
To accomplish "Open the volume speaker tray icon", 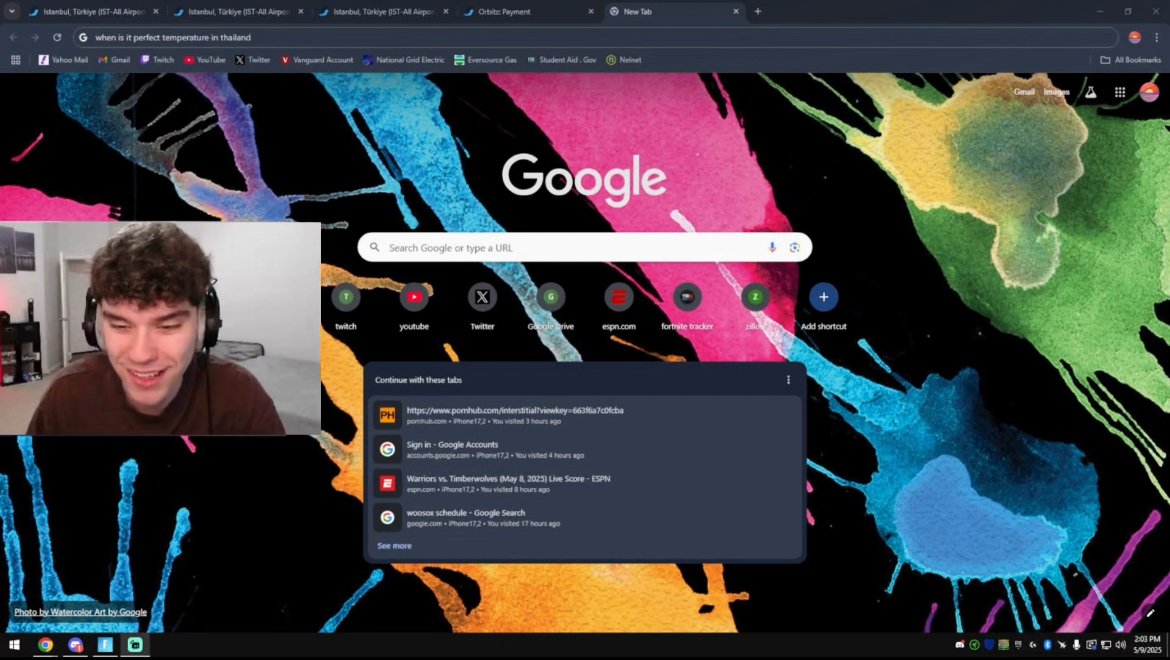I will [1120, 644].
